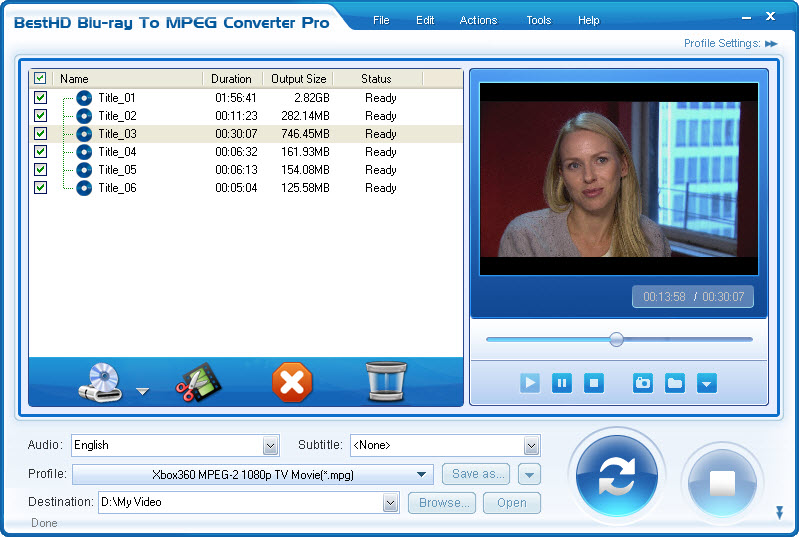This screenshot has height=537, width=799.
Task: Expand the Subtitle dropdown
Action: pos(531,446)
